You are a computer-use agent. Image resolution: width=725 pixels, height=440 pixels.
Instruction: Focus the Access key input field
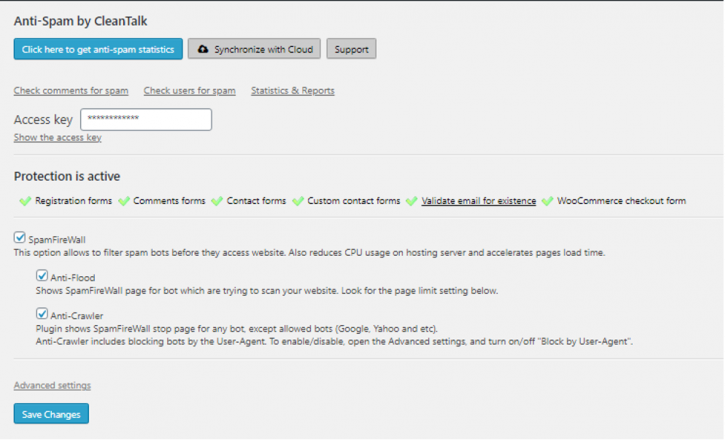[x=146, y=119]
